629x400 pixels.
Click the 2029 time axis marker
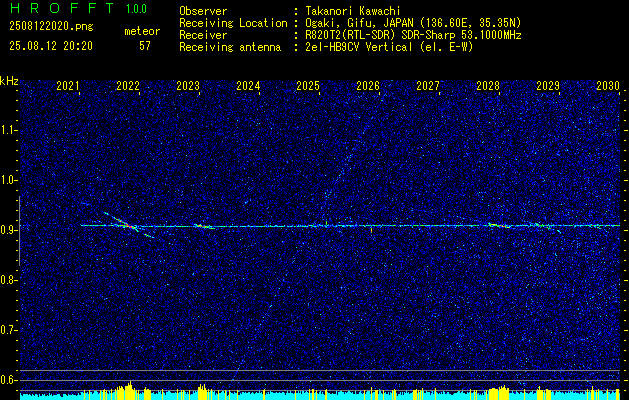pyautogui.click(x=548, y=86)
